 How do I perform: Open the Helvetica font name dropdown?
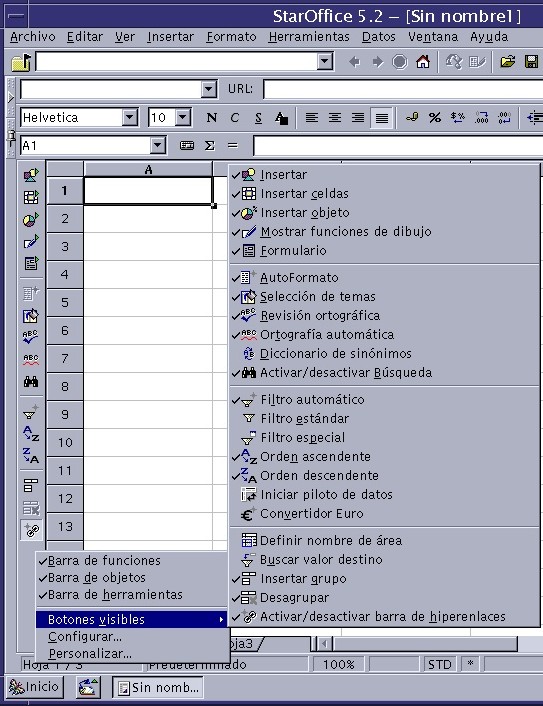(x=129, y=118)
